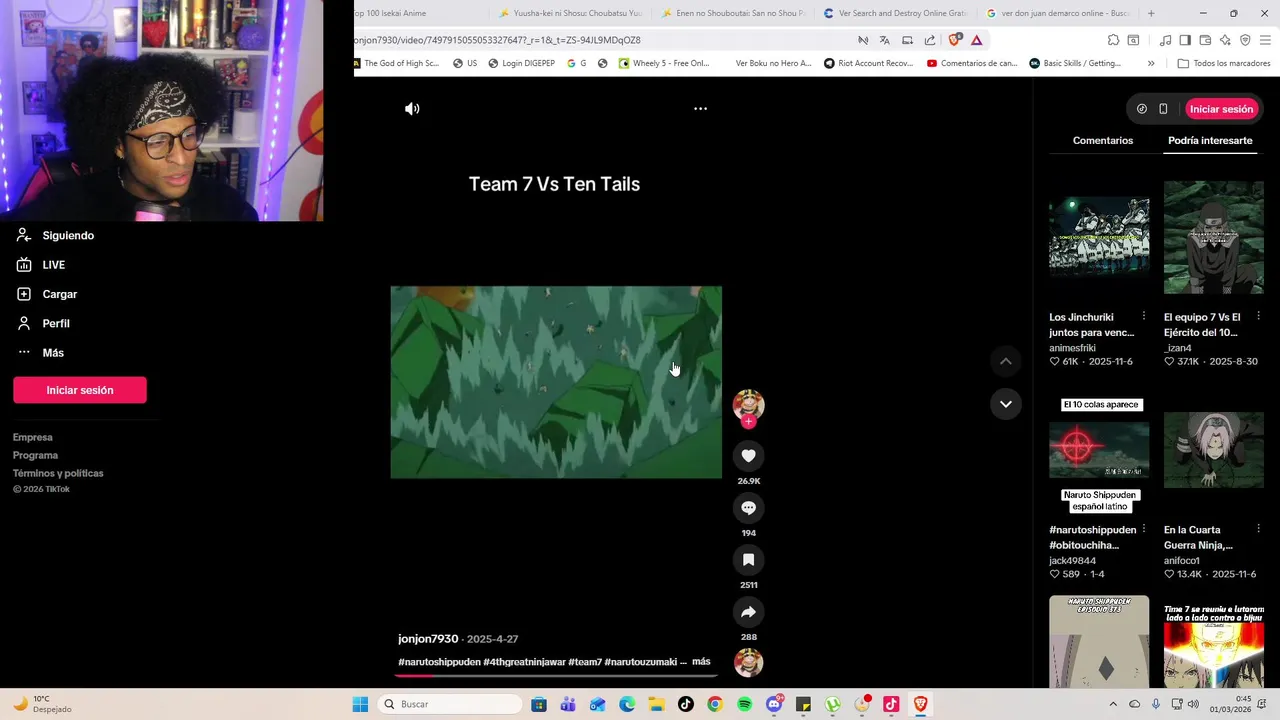Screen dimensions: 1280x720
Task: Click the Siguiendo sidebar icon
Action: point(24,235)
